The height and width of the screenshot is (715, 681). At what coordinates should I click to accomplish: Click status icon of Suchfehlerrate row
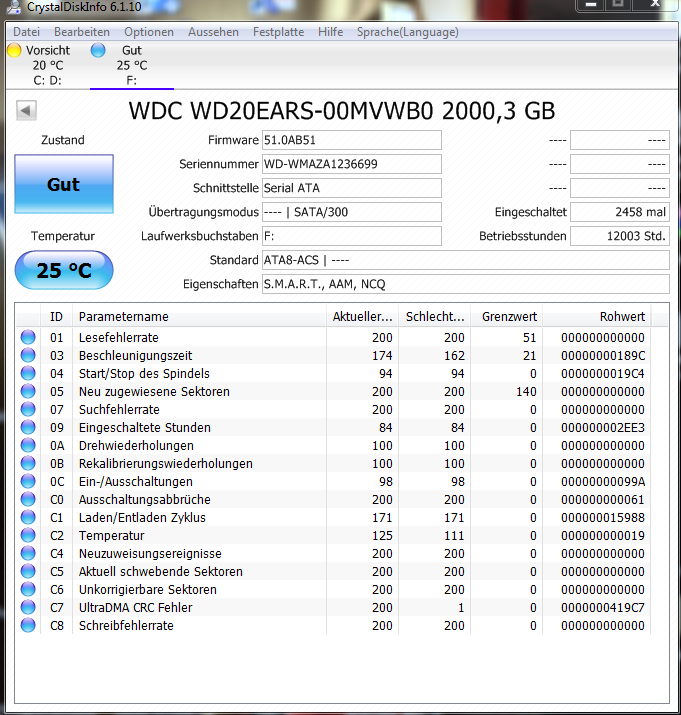tap(28, 409)
